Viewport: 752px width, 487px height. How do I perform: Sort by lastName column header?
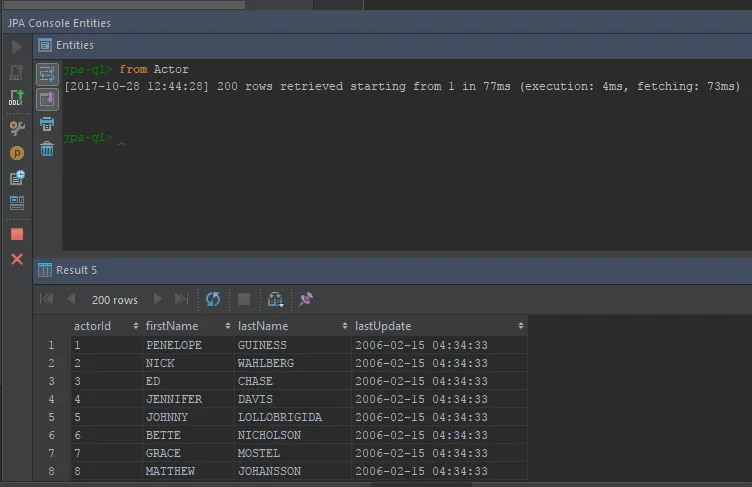click(293, 326)
